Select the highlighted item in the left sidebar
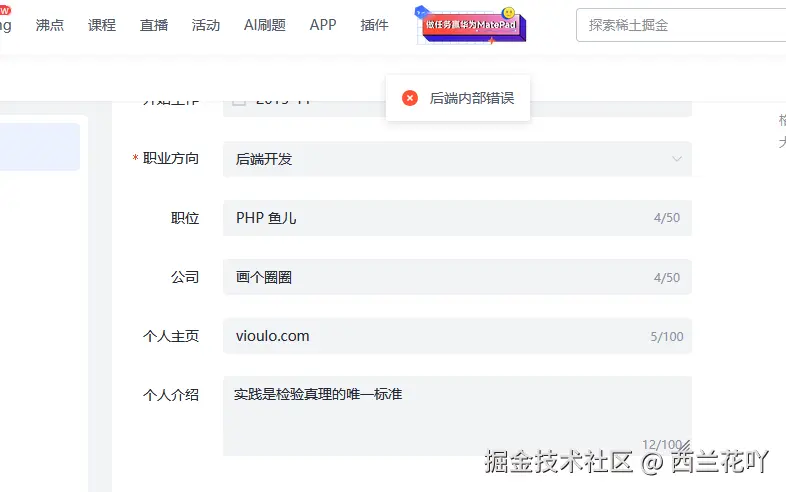Screen dimensions: 786x492 tap(40, 147)
